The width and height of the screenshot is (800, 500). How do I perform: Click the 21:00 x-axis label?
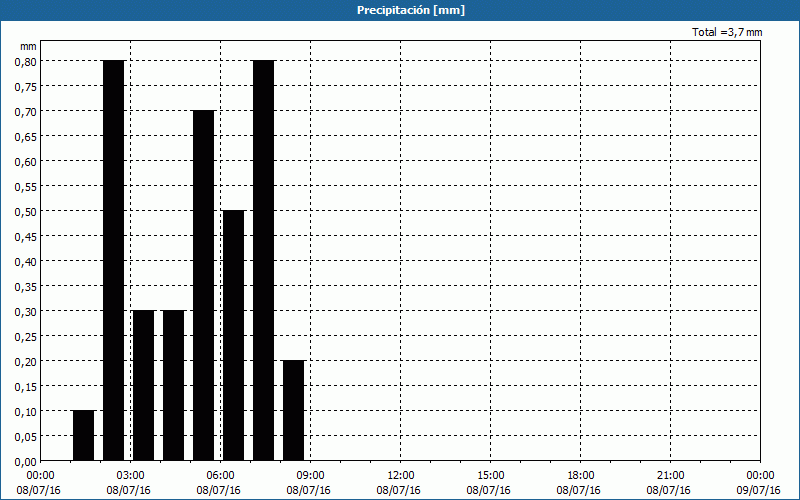[x=670, y=476]
